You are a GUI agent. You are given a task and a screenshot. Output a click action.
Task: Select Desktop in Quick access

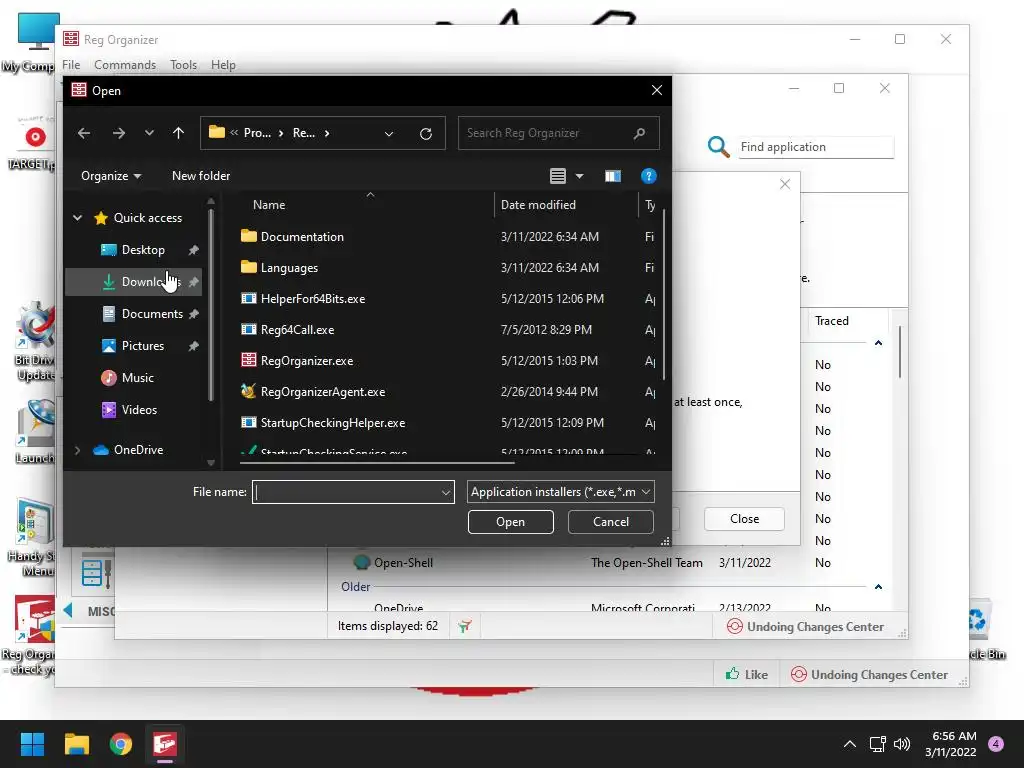[143, 249]
